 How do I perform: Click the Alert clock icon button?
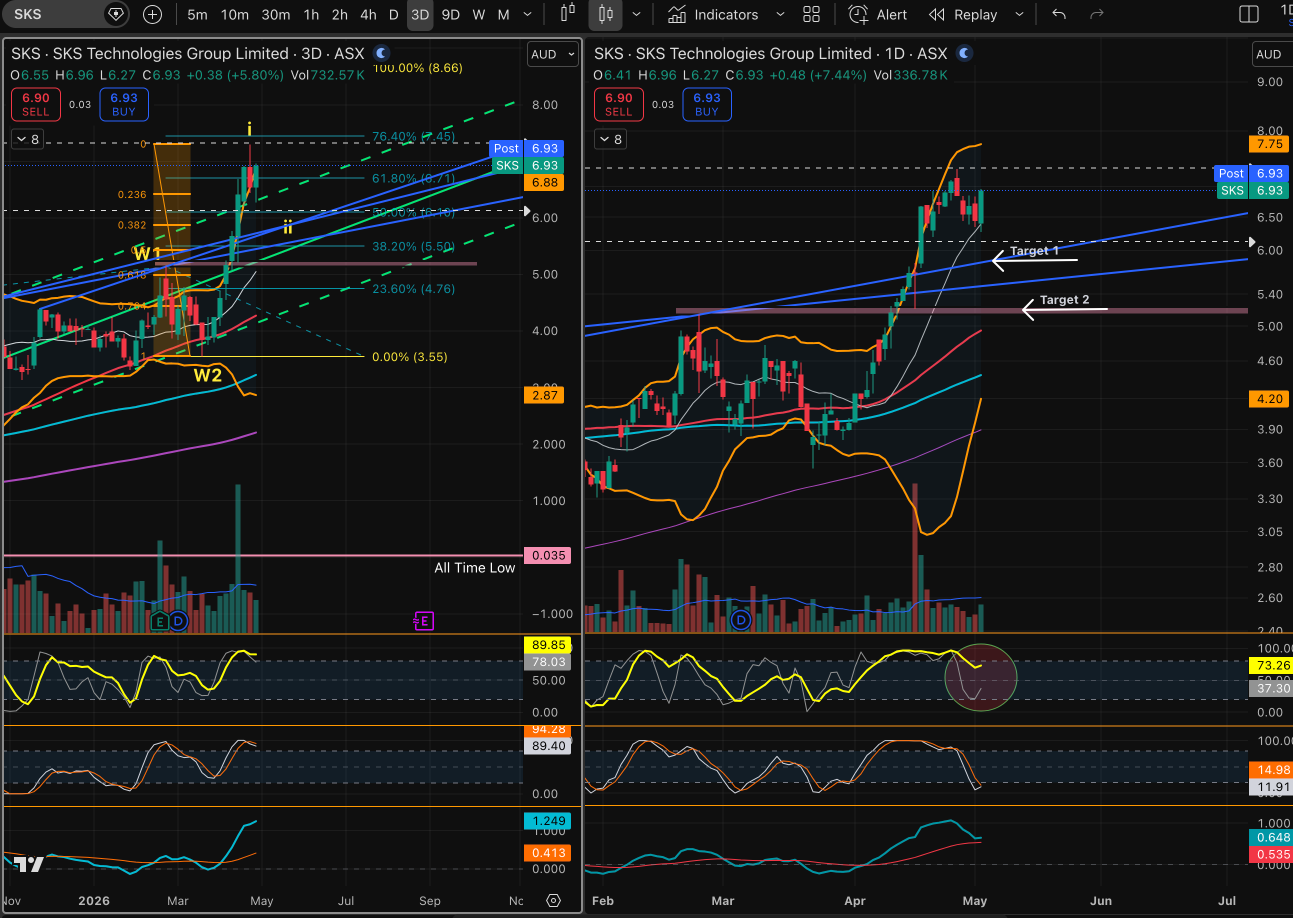(x=878, y=14)
